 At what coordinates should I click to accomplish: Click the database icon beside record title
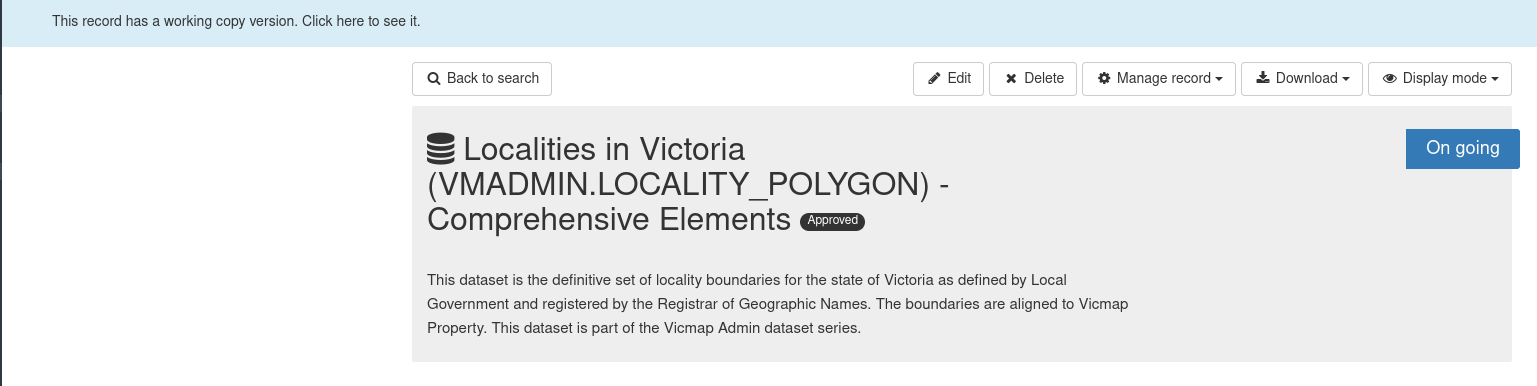[441, 149]
